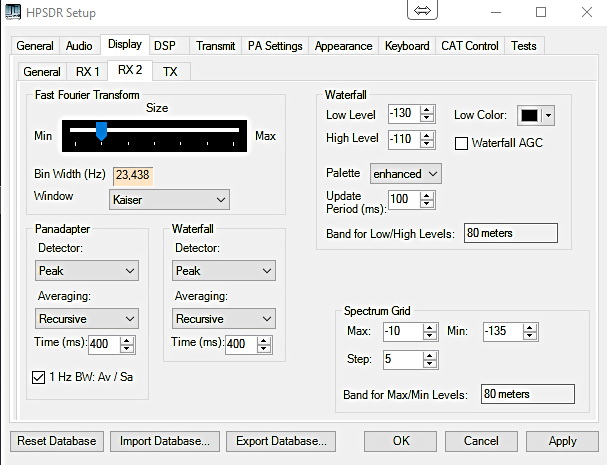Screen dimensions: 607x465
Task: Open the Panadapter Detector dropdown
Action: [87, 271]
